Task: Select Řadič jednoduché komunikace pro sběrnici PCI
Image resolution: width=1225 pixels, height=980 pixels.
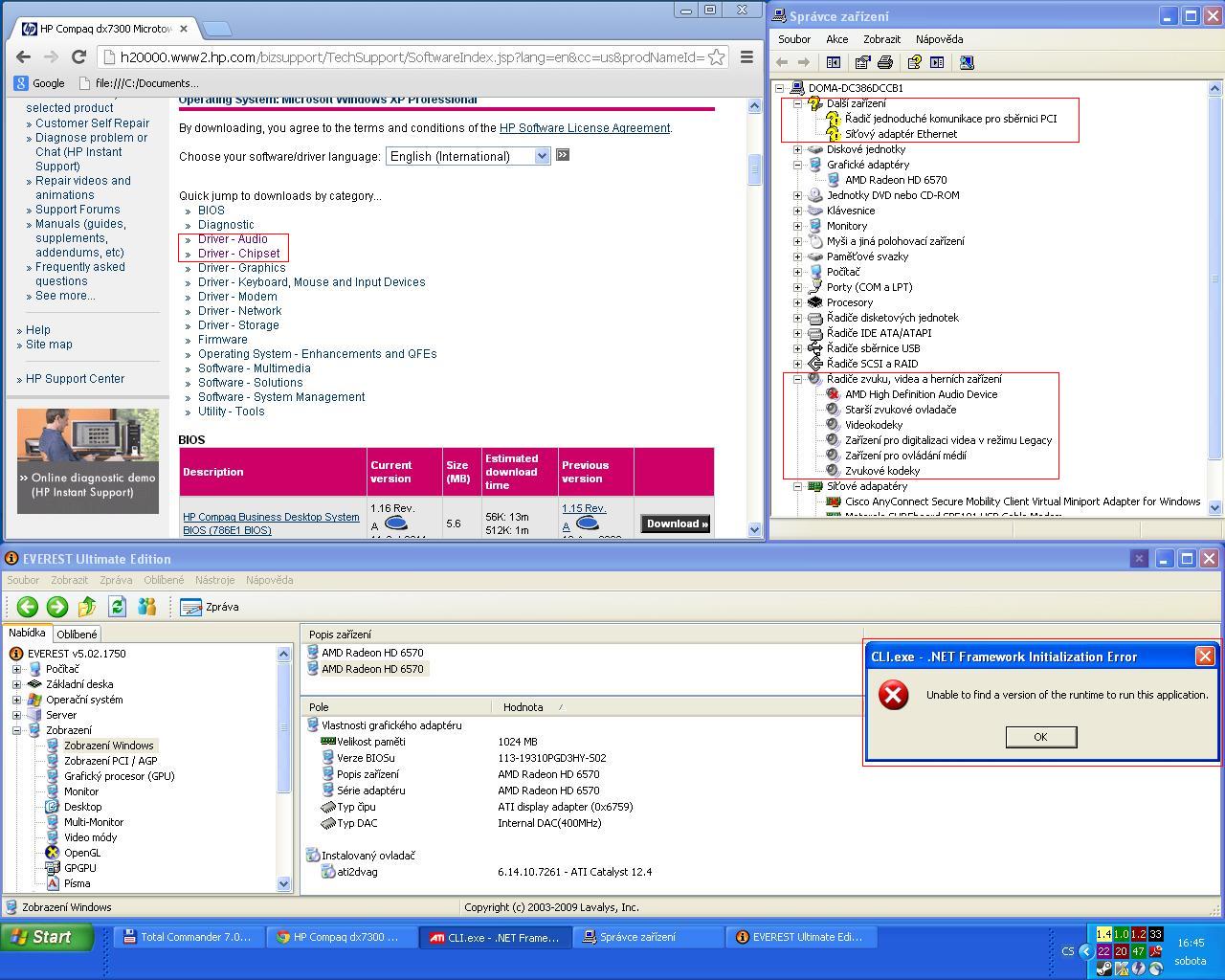Action: 950,119
